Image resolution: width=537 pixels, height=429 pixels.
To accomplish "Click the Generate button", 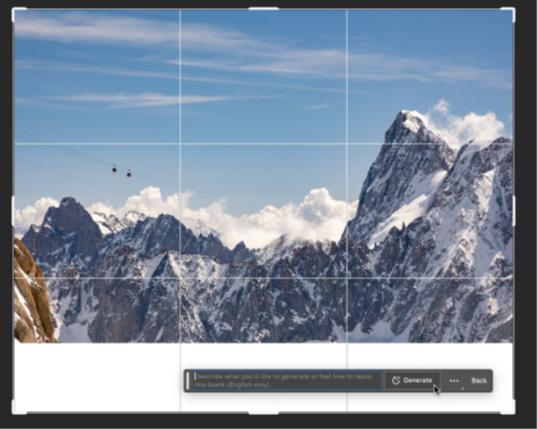I will tap(412, 380).
